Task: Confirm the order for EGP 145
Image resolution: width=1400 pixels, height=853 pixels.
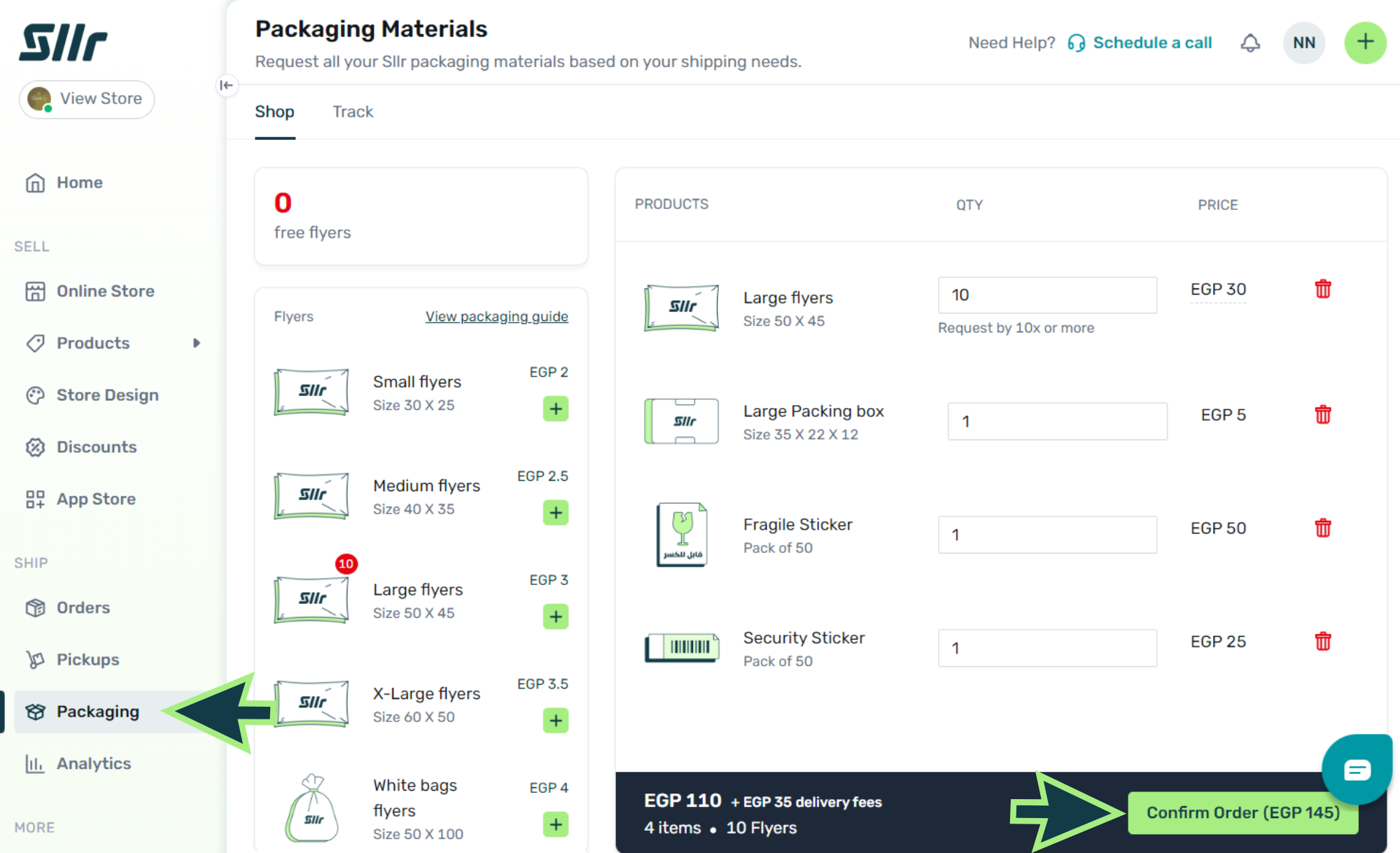Action: click(x=1242, y=812)
